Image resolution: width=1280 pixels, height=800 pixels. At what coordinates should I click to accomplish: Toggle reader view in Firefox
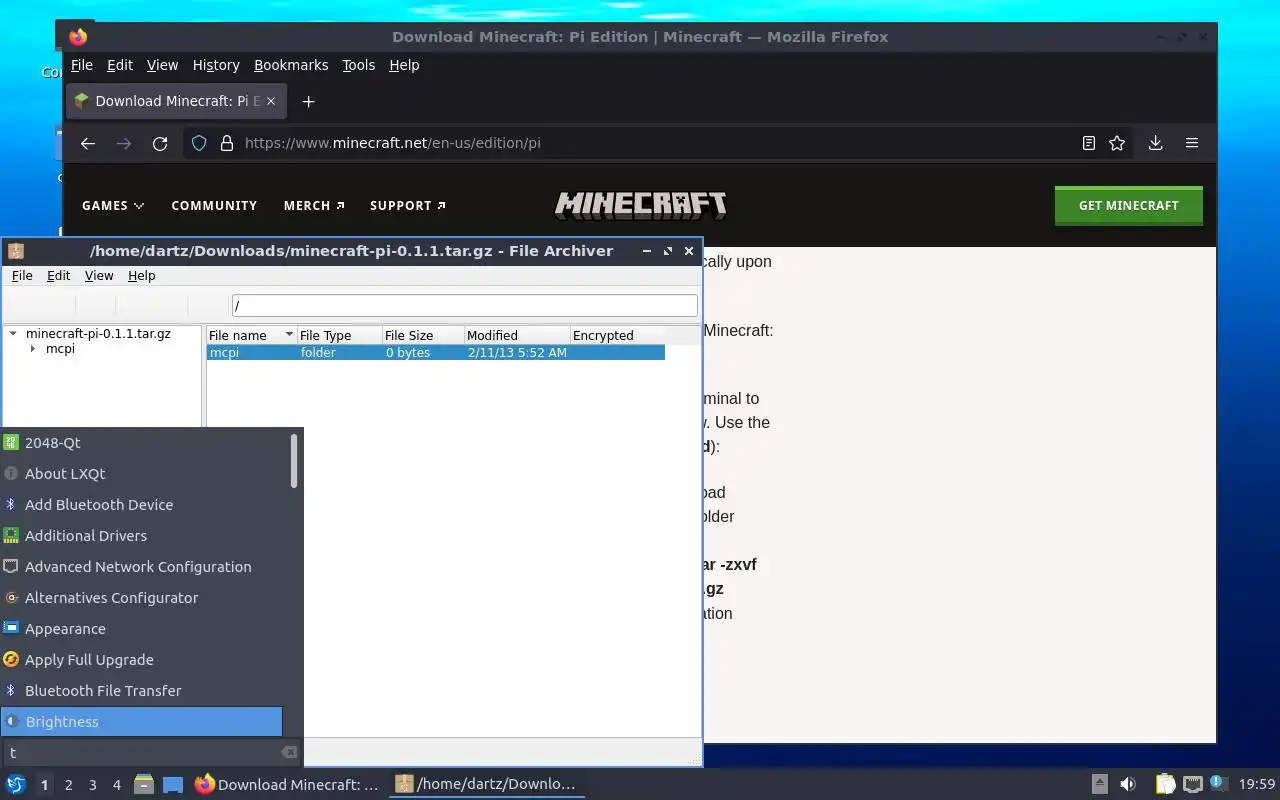1089,143
